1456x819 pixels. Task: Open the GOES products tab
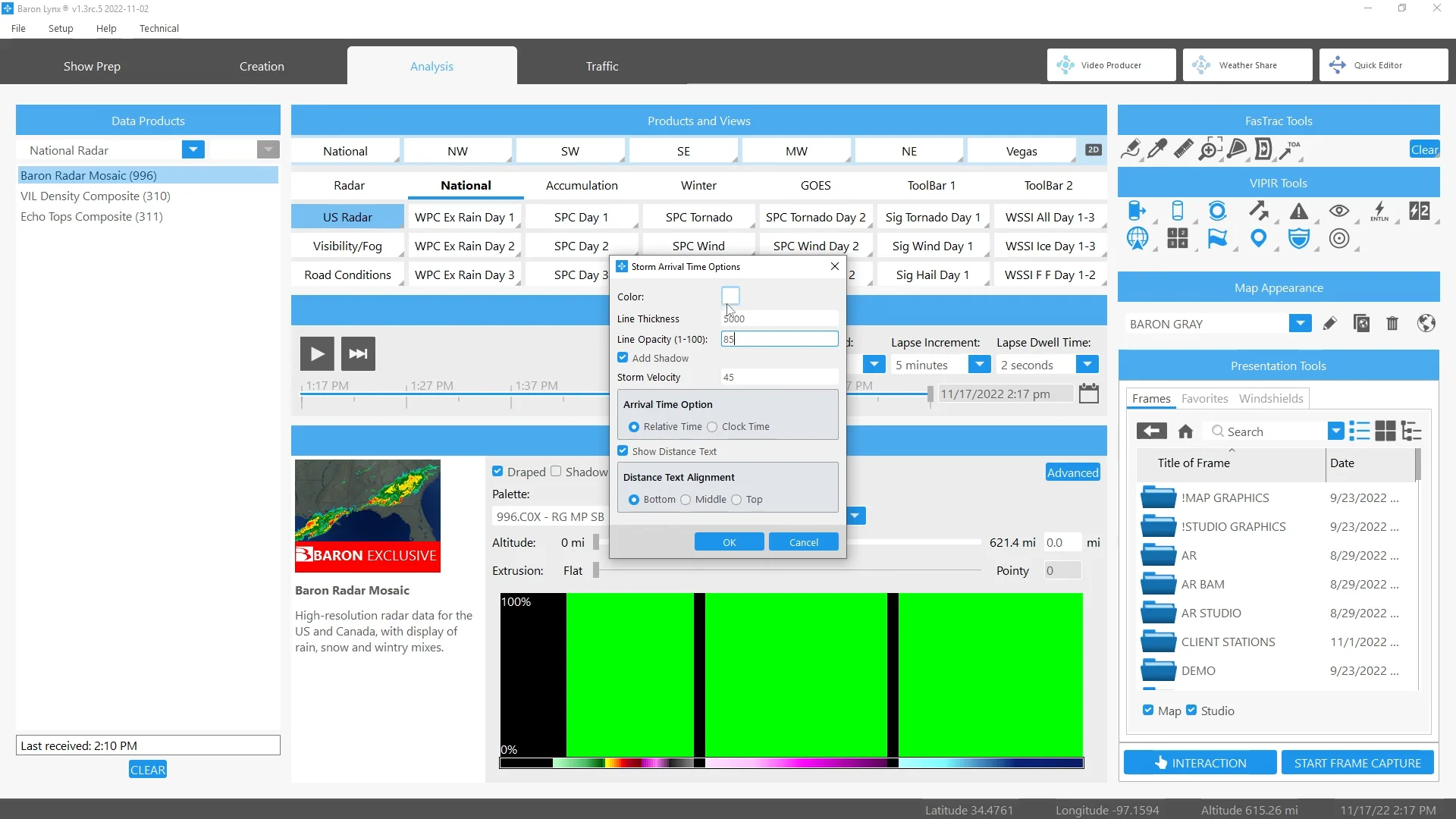(x=816, y=186)
